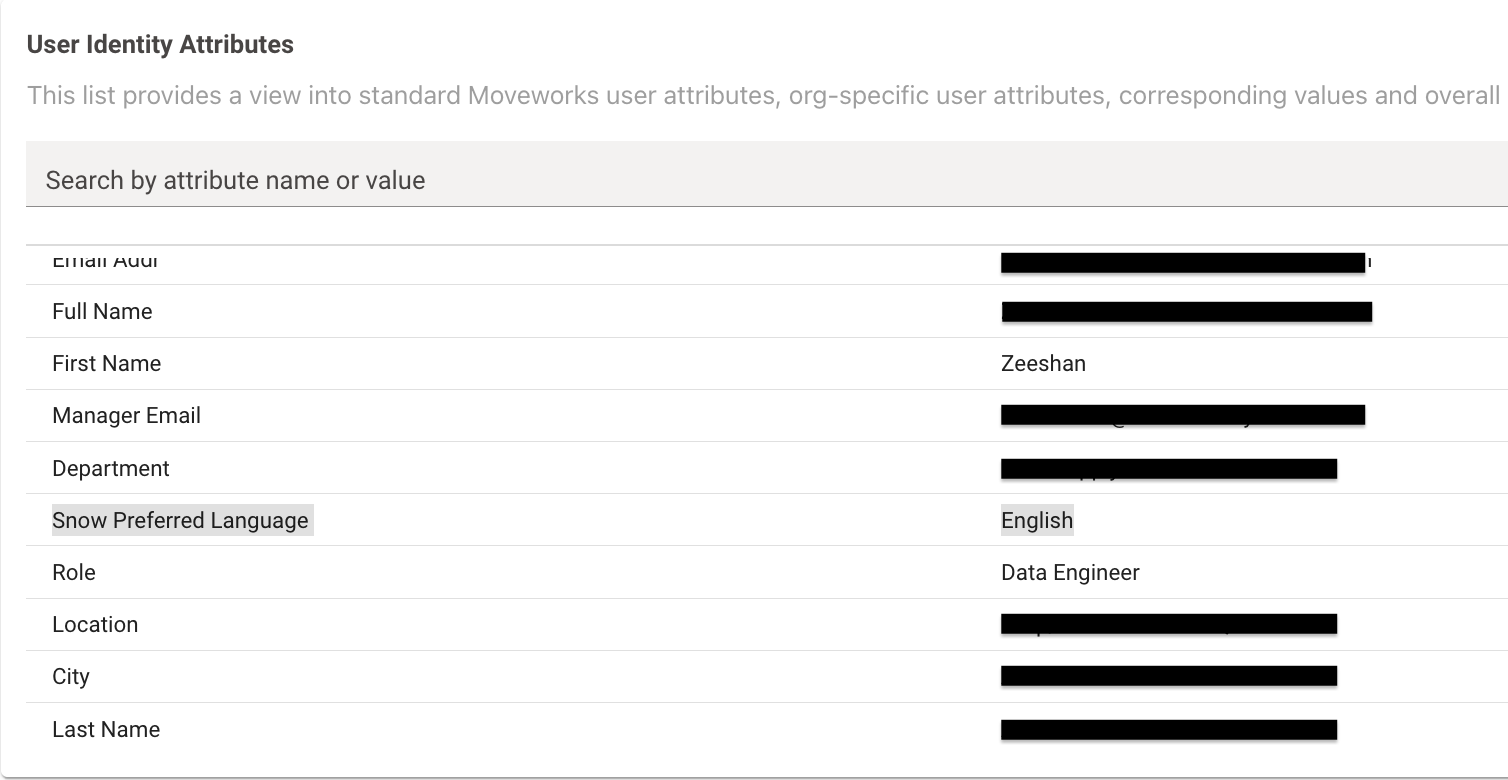Select the City attribute label
The width and height of the screenshot is (1508, 780).
click(71, 676)
